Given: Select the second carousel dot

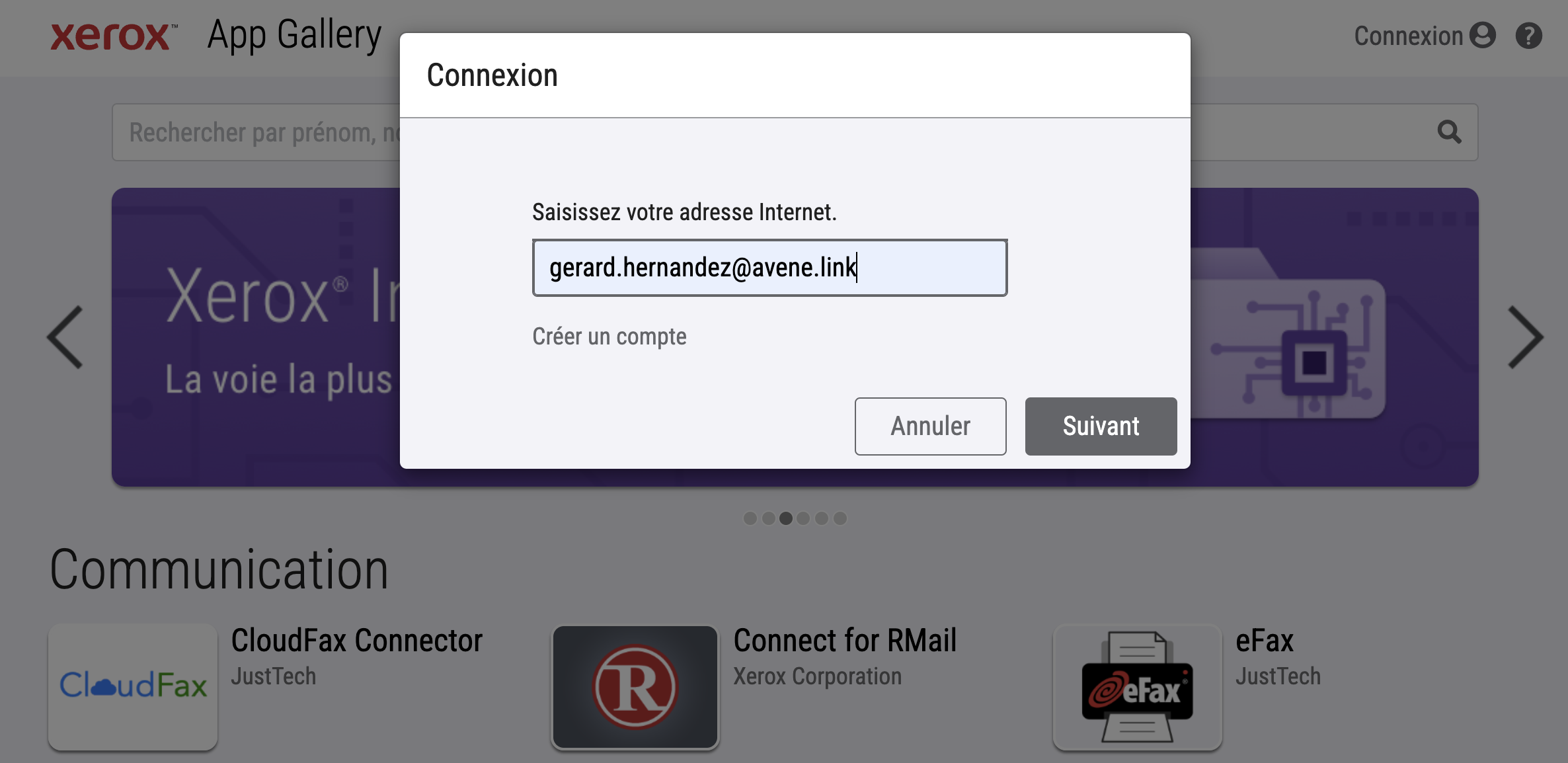Looking at the screenshot, I should [768, 518].
